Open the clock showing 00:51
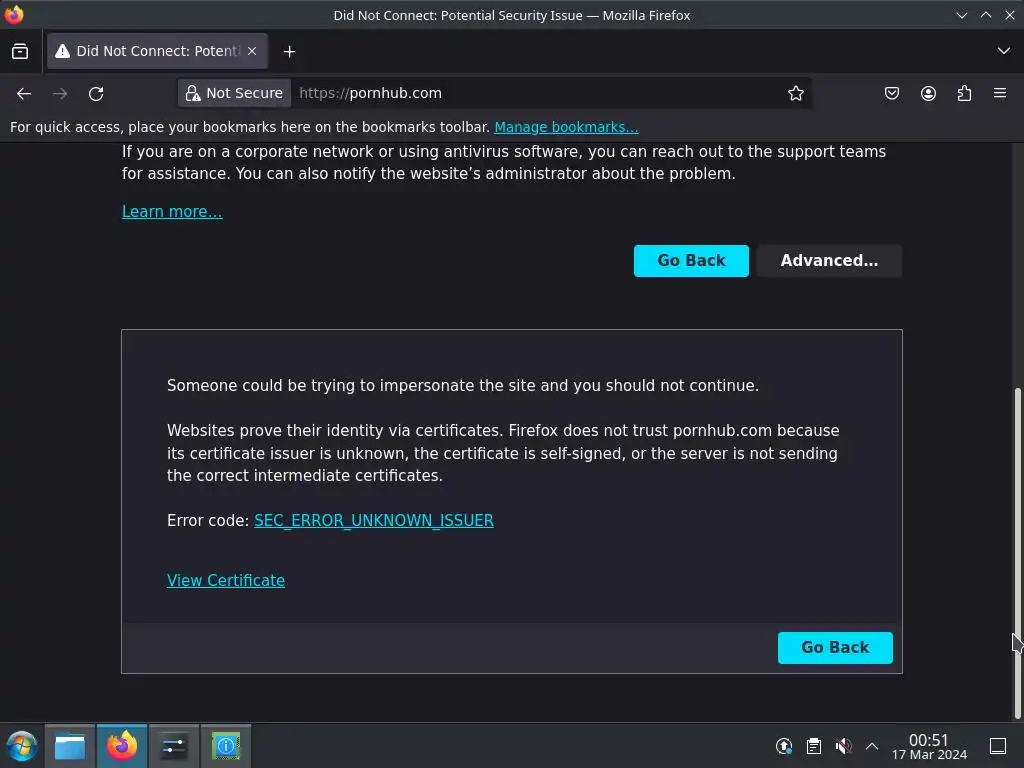The width and height of the screenshot is (1024, 768). coord(929,746)
